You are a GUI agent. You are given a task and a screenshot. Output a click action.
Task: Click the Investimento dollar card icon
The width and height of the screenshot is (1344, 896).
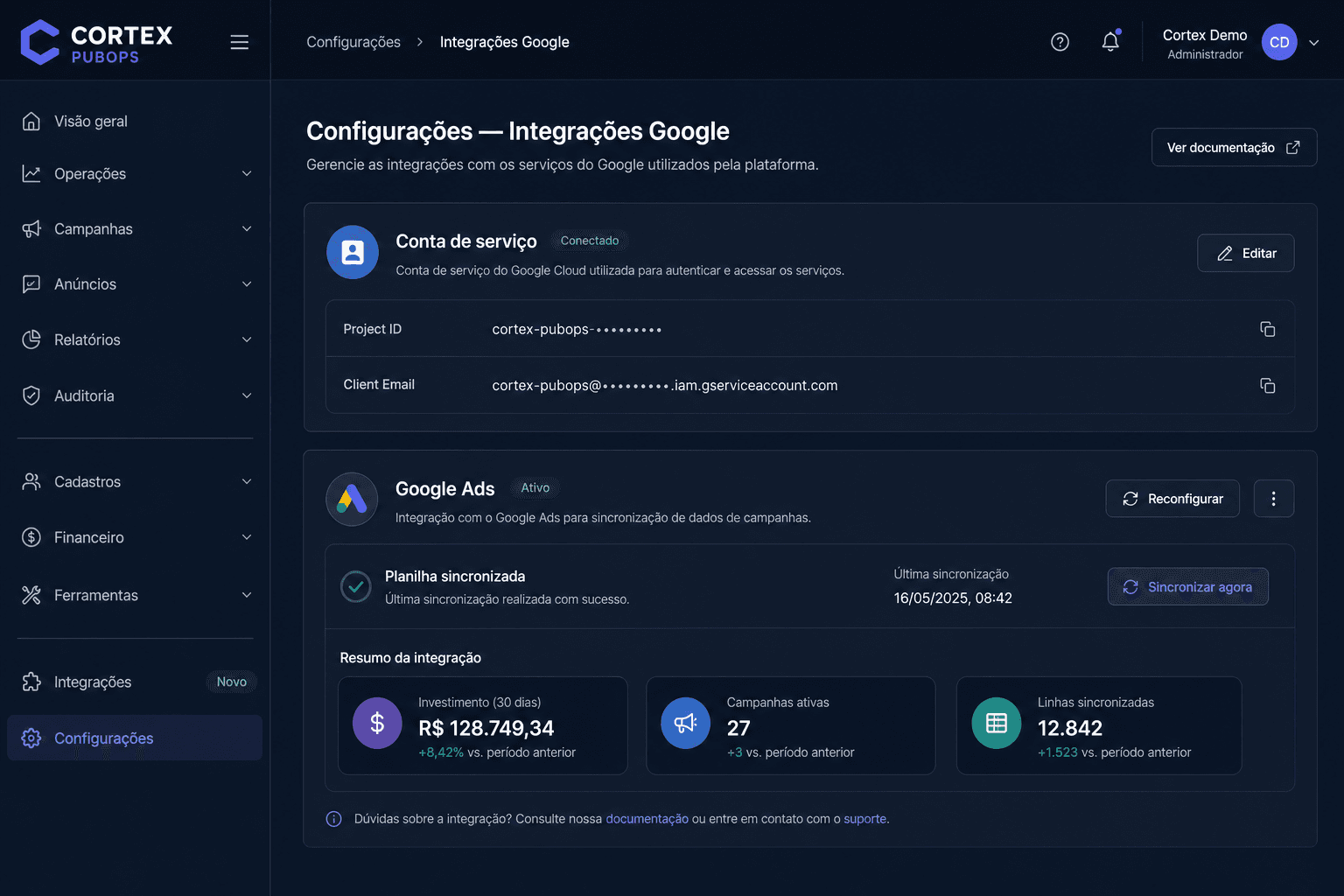[377, 723]
